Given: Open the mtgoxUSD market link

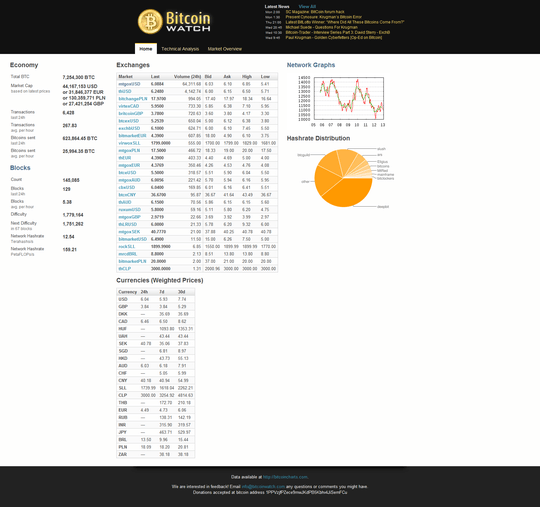Looking at the screenshot, I should [x=129, y=84].
